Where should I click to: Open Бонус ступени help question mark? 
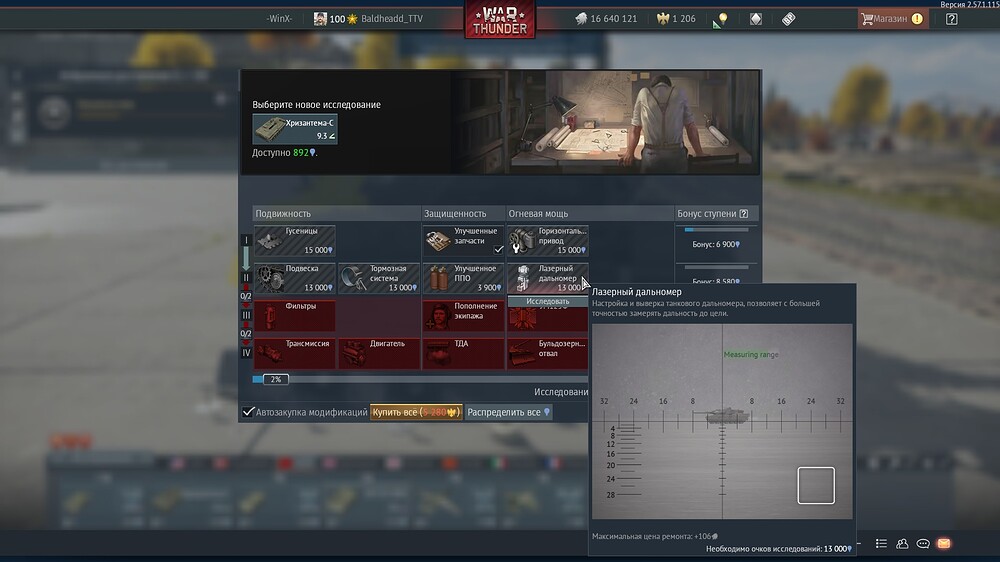click(x=744, y=214)
